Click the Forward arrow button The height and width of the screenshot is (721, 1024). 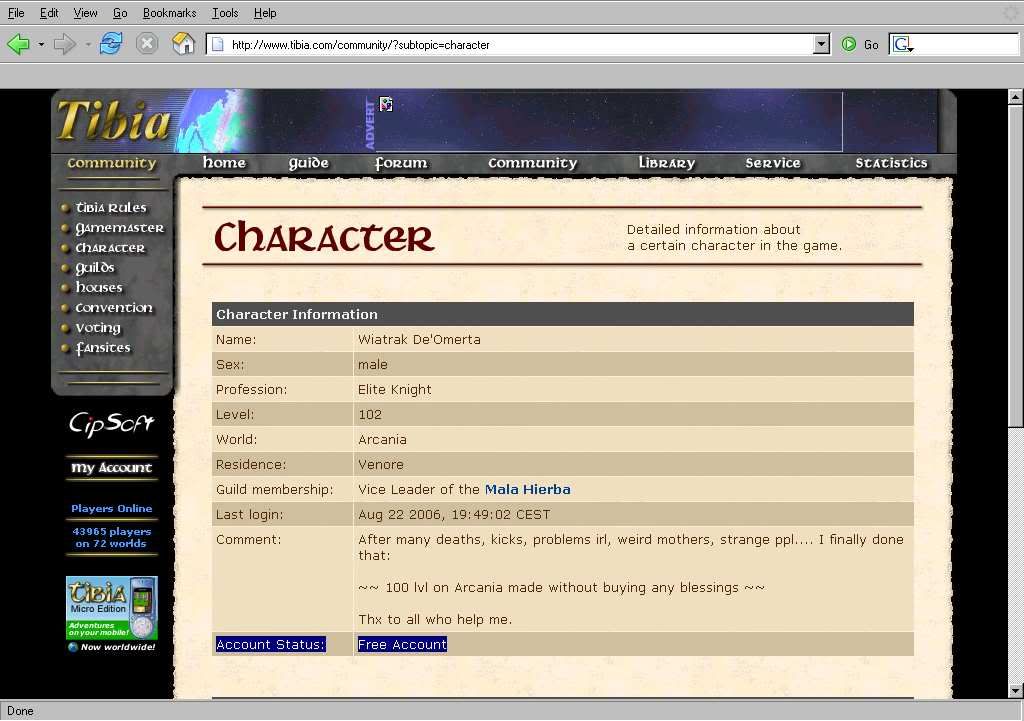64,44
